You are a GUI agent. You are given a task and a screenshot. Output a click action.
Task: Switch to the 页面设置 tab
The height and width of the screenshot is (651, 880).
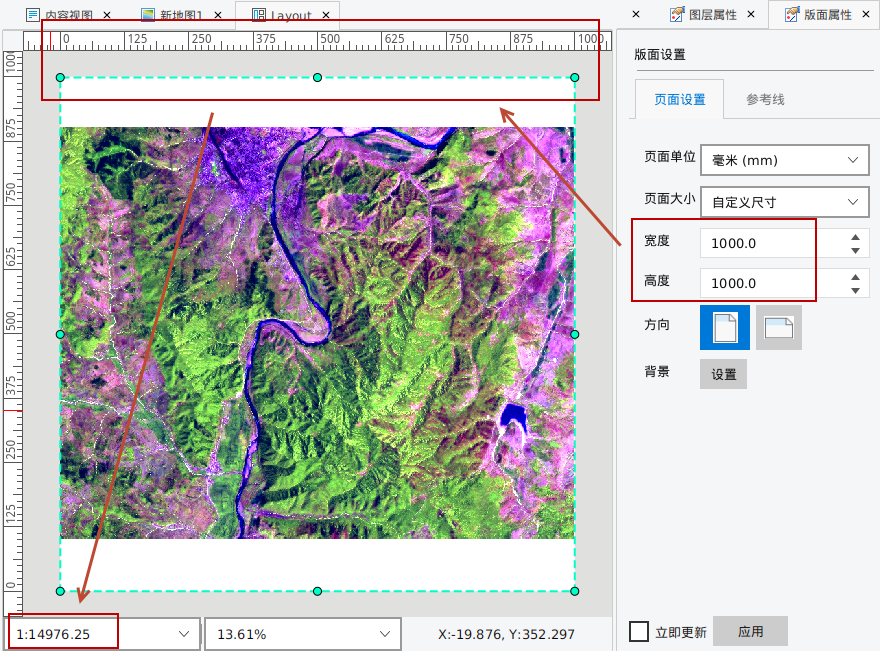click(679, 99)
